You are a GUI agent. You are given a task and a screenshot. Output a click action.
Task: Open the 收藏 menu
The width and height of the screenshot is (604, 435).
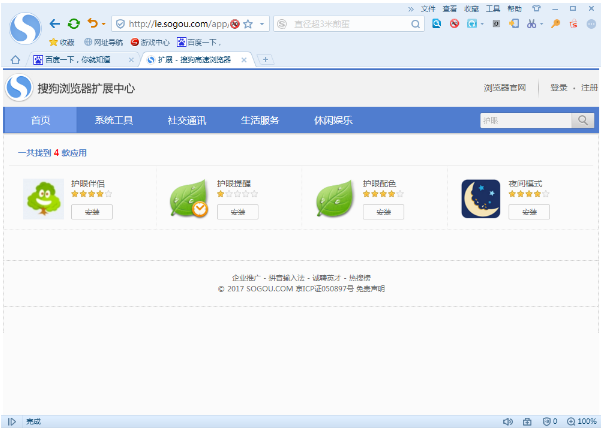pos(471,8)
